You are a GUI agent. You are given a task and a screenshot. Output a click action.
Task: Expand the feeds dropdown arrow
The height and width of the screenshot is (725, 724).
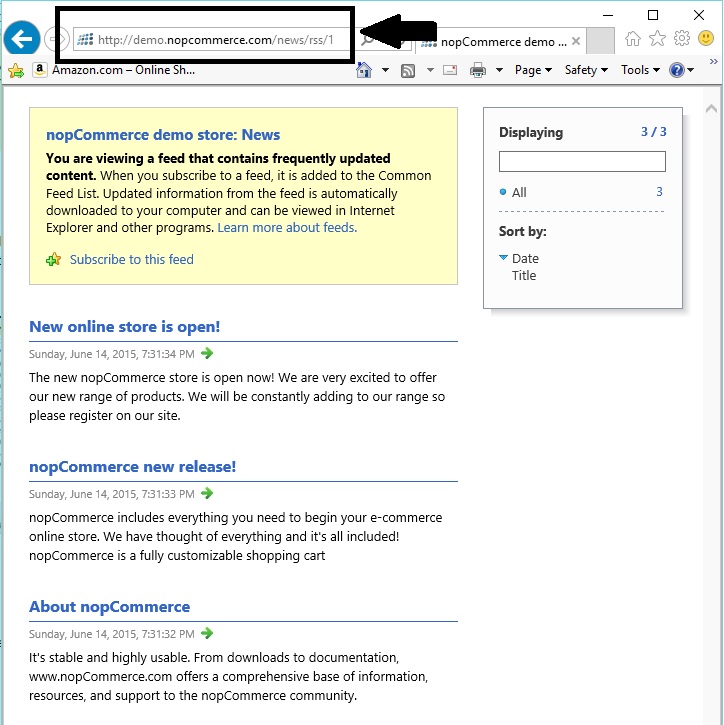coord(430,70)
